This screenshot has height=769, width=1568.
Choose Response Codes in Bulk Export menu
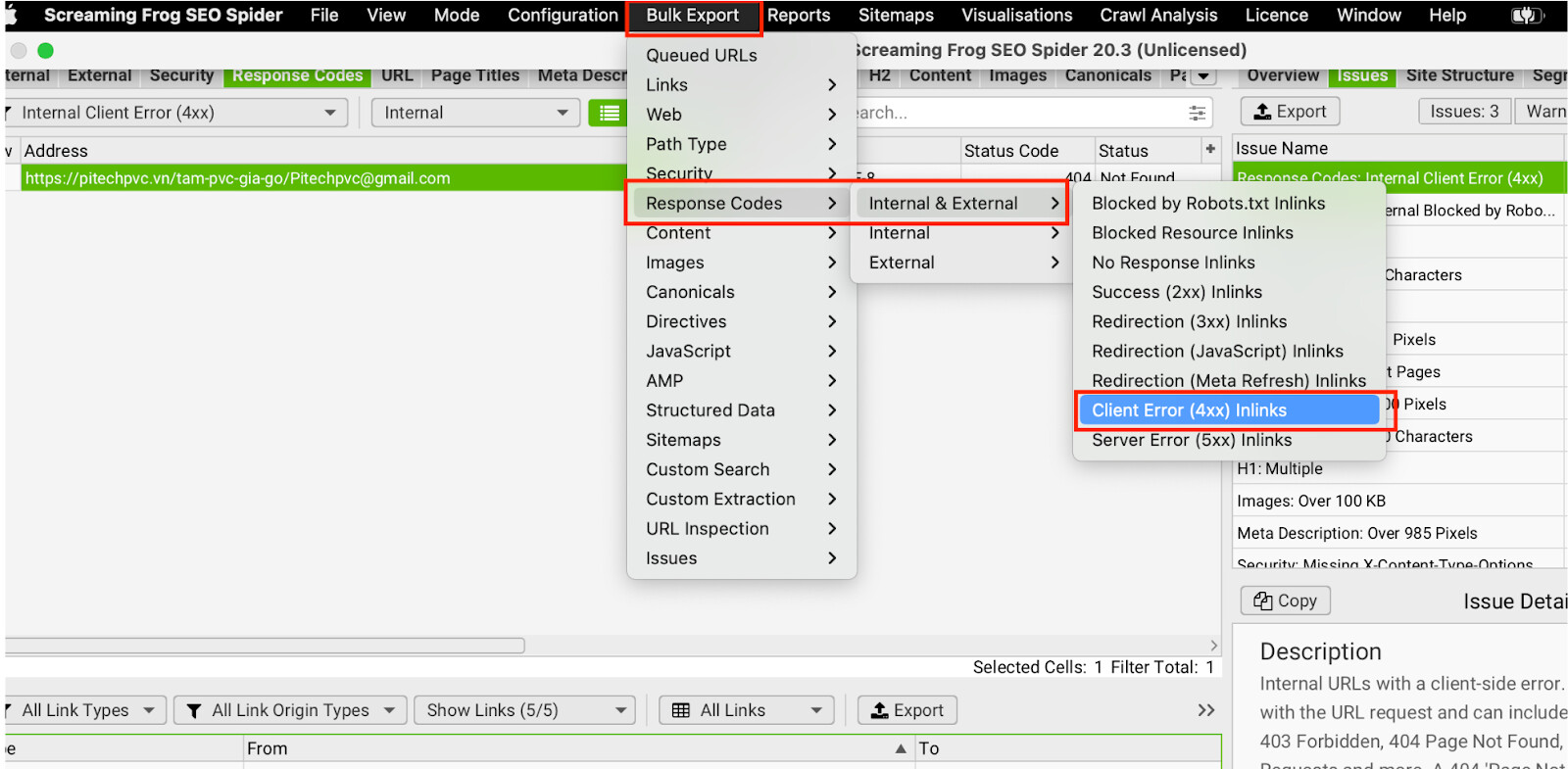741,203
